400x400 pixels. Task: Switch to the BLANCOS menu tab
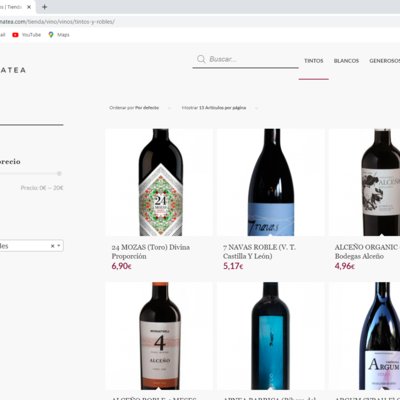click(346, 61)
